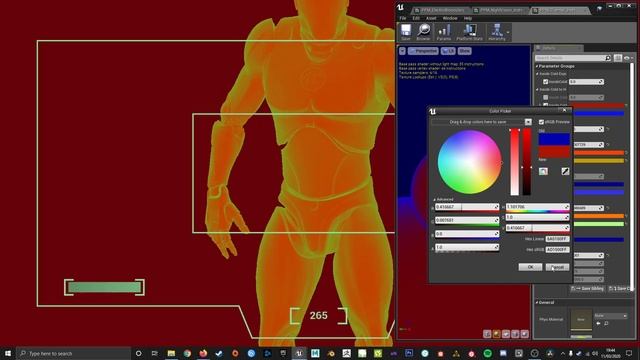Image resolution: width=640 pixels, height=360 pixels.
Task: Click the Show viewport button
Action: (x=464, y=51)
